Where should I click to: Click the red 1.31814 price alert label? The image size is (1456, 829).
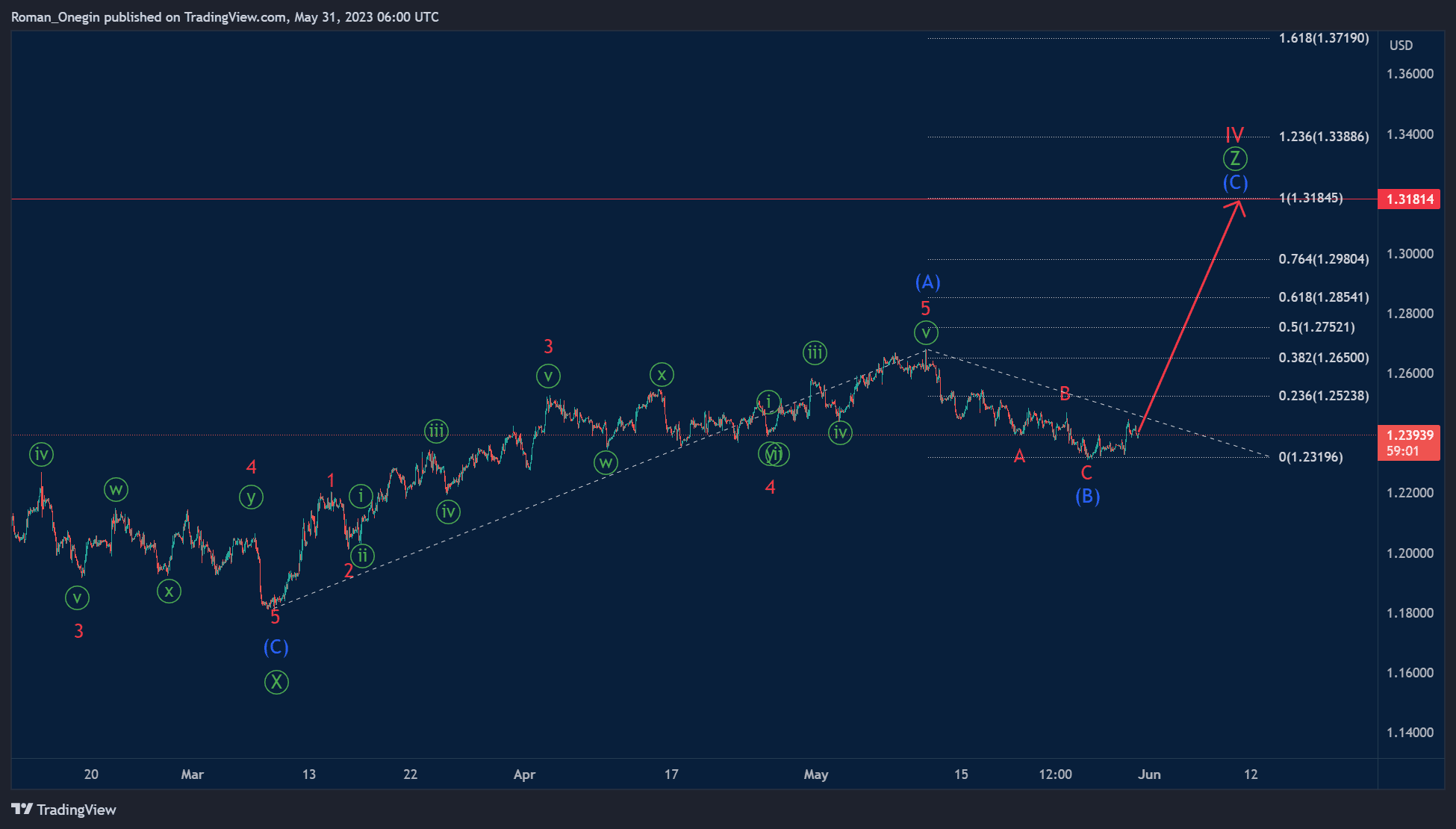[x=1408, y=199]
